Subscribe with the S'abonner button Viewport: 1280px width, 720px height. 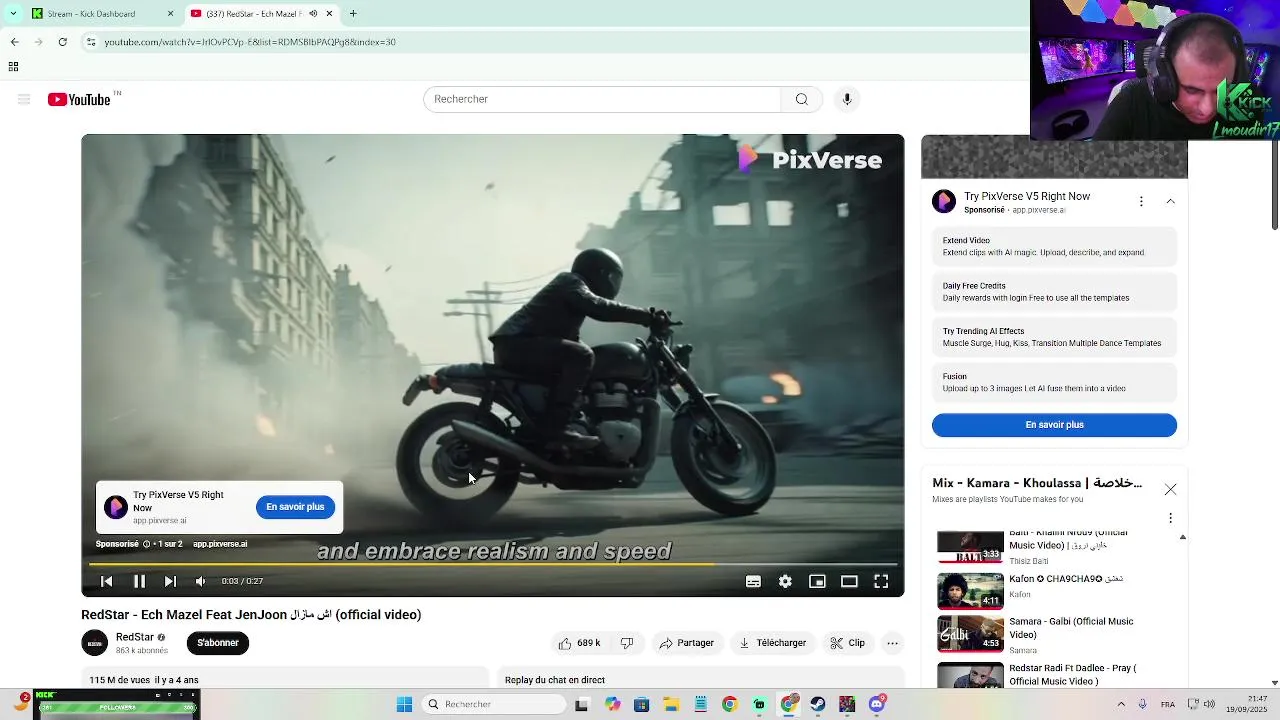click(218, 643)
